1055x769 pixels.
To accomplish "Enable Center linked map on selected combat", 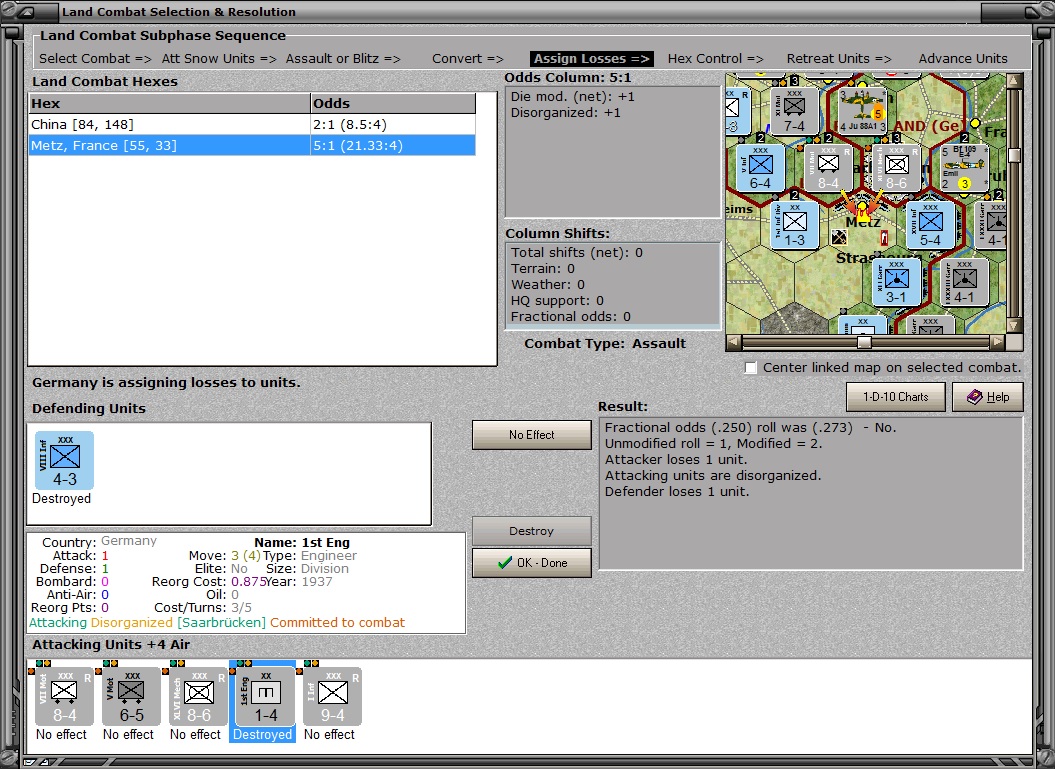I will (x=751, y=367).
